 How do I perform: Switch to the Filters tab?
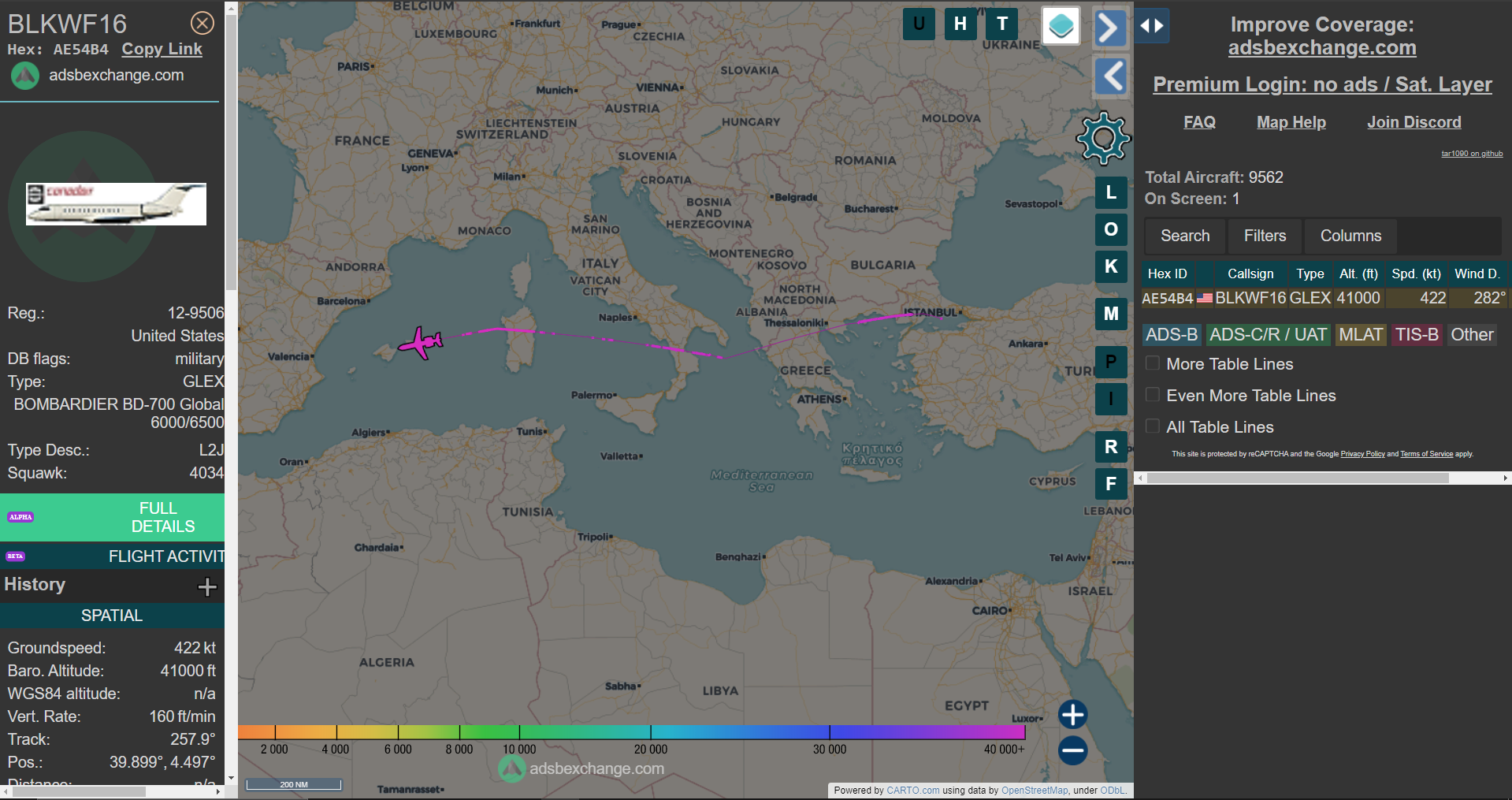pyautogui.click(x=1265, y=236)
